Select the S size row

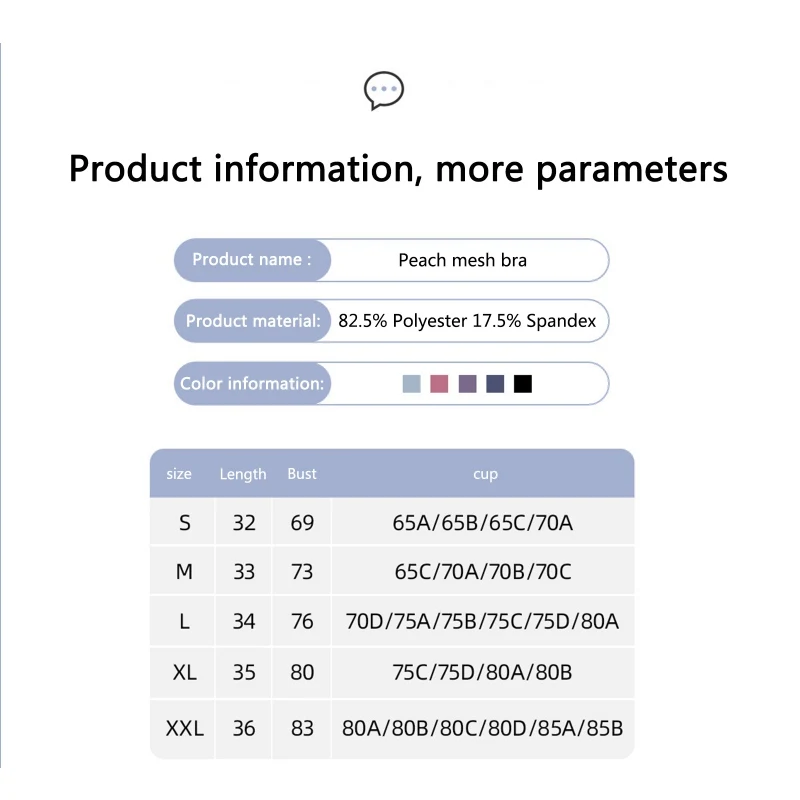[x=392, y=522]
